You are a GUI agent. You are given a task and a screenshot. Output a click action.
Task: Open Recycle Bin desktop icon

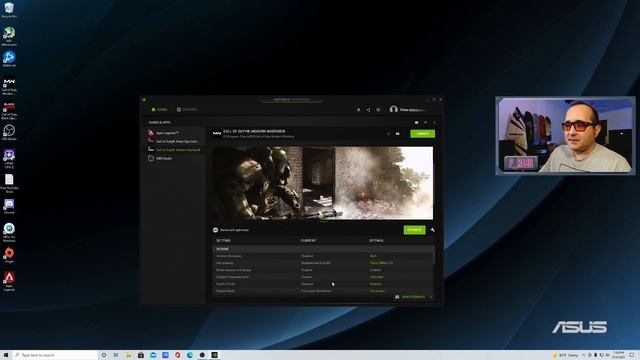9,10
